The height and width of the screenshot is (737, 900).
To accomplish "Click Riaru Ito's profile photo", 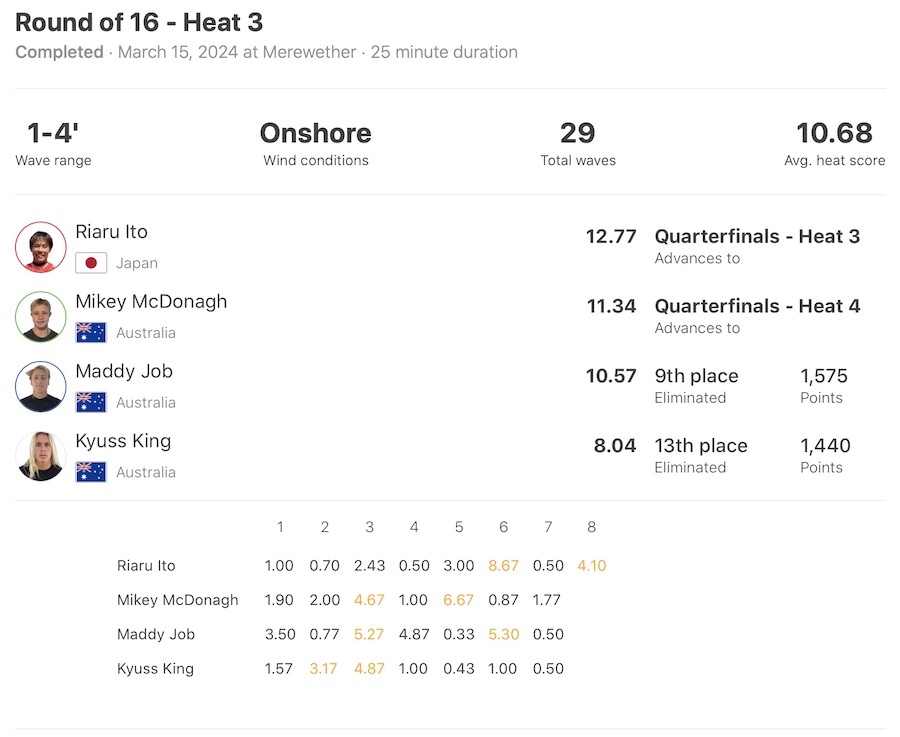I will pyautogui.click(x=41, y=247).
